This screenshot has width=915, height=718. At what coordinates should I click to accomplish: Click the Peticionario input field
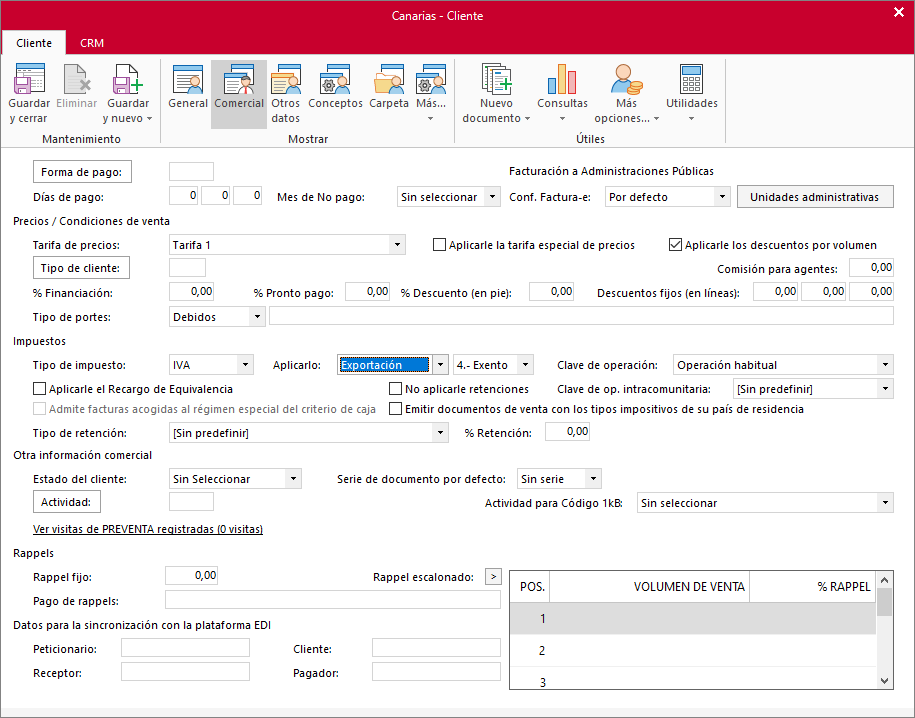click(x=186, y=647)
